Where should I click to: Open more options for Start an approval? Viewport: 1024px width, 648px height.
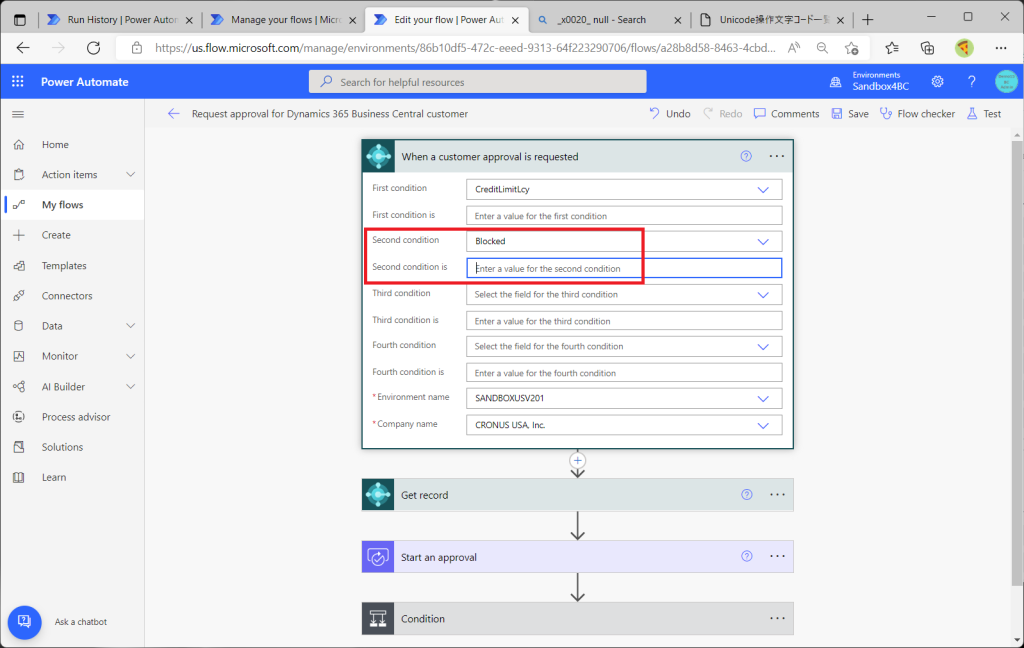[777, 556]
